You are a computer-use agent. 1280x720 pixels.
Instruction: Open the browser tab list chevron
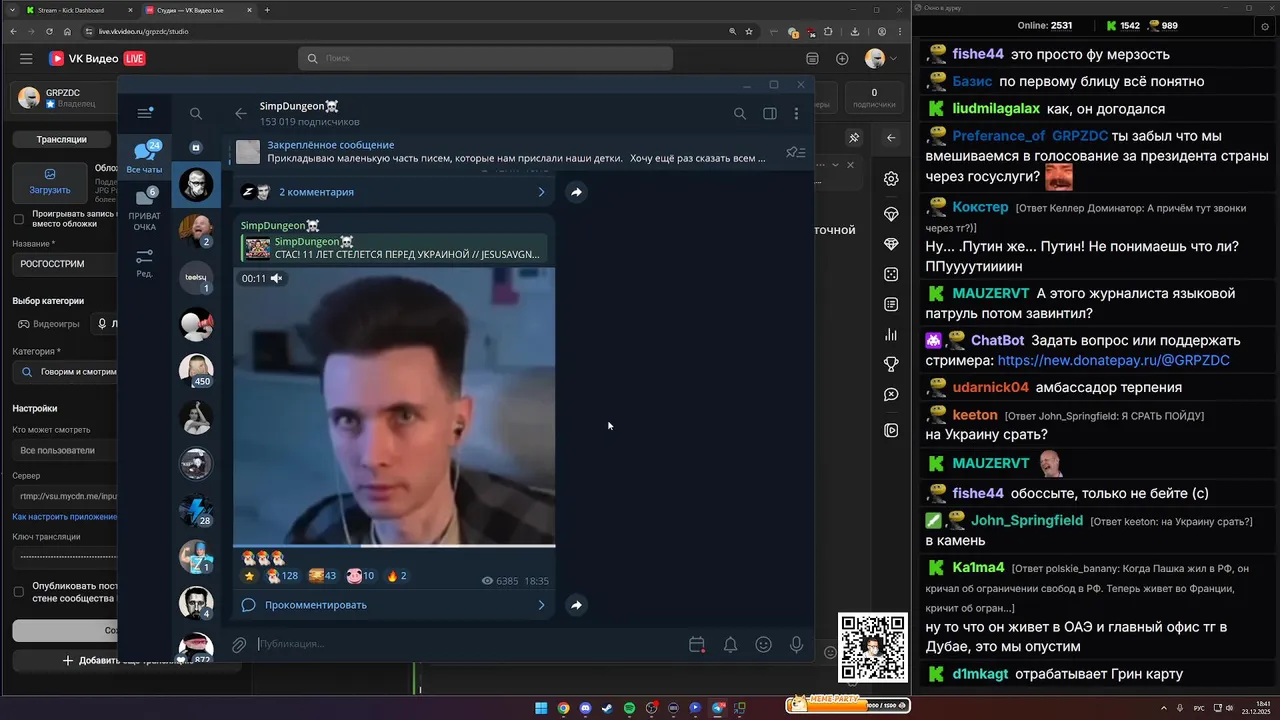[11, 10]
